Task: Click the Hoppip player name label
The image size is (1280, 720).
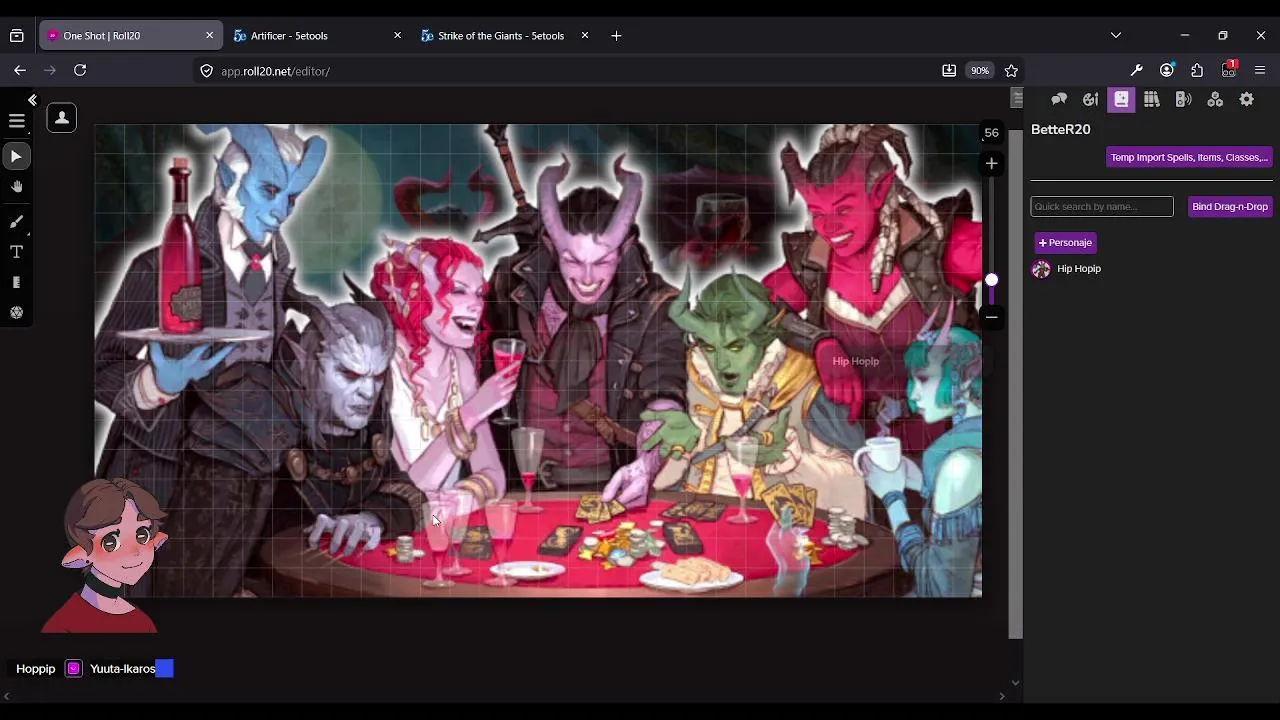Action: click(x=36, y=669)
